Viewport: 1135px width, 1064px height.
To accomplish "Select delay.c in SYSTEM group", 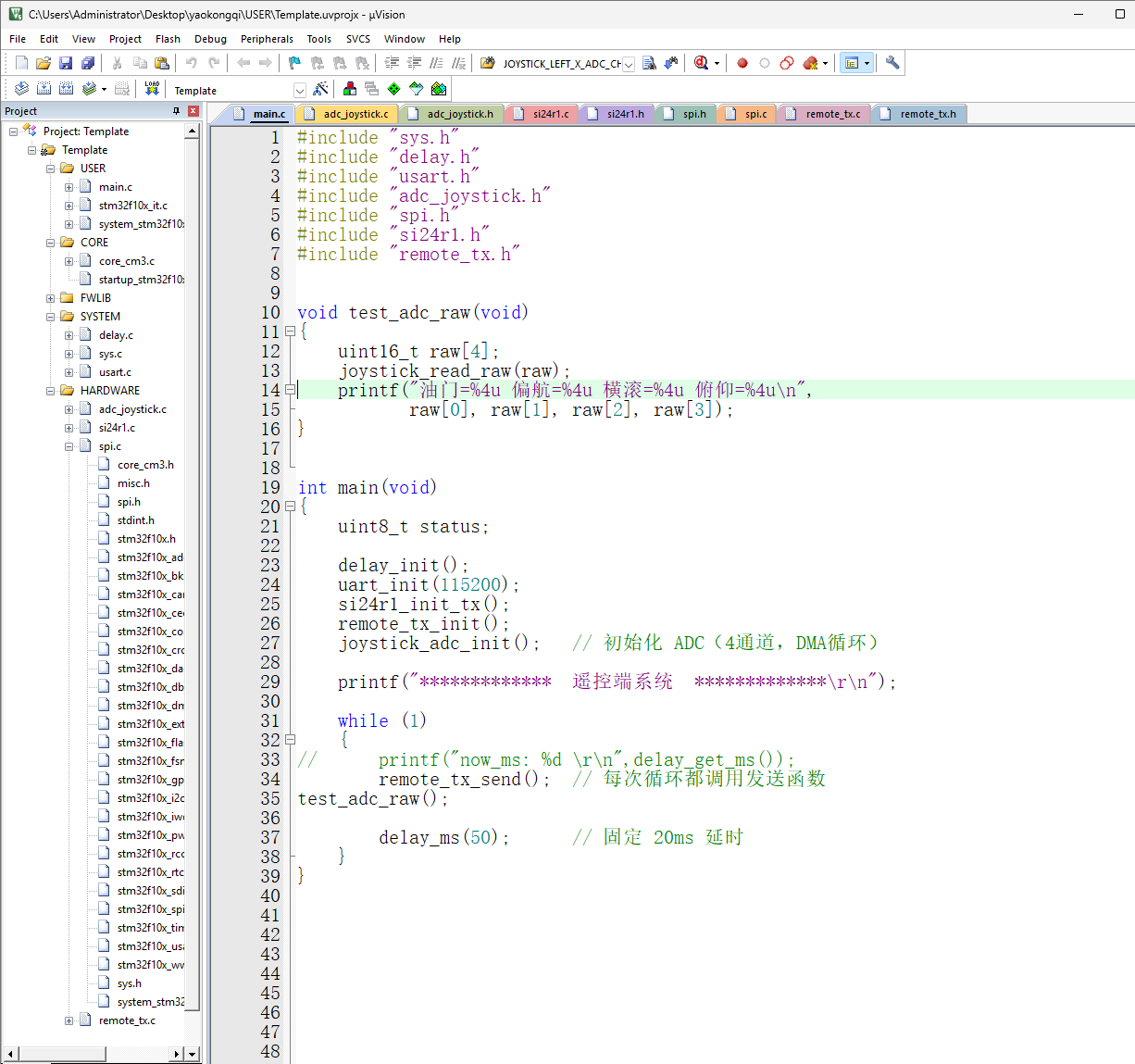I will pyautogui.click(x=116, y=335).
